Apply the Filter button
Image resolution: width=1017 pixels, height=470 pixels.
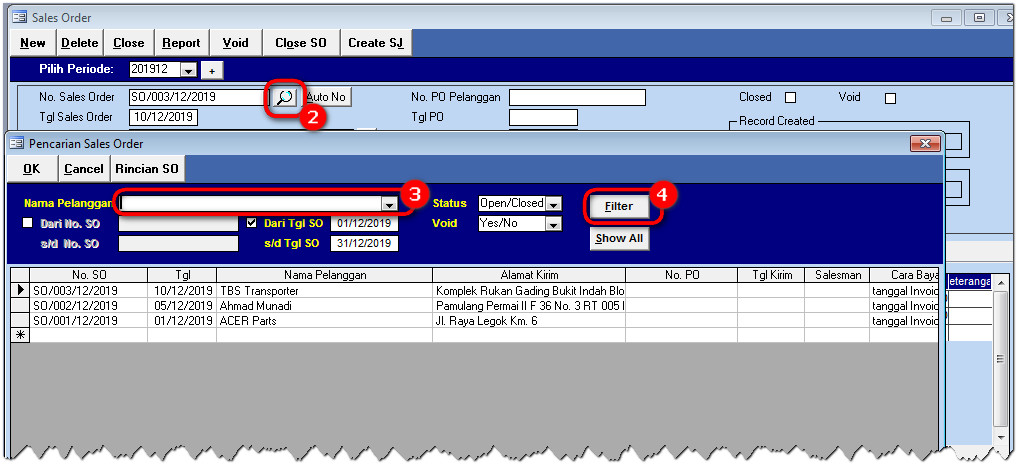619,206
